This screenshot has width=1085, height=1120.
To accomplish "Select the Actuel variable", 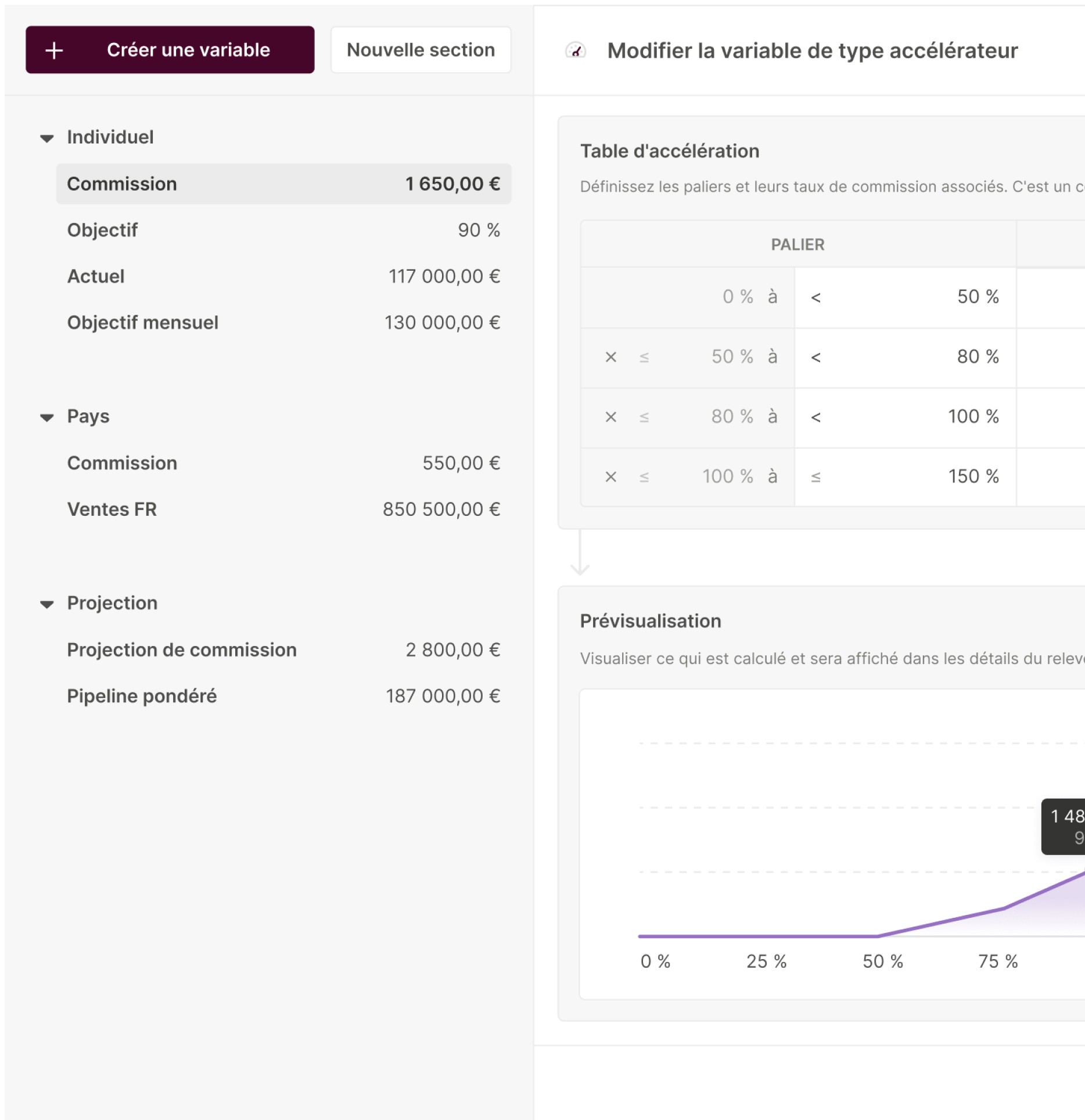I will point(283,277).
